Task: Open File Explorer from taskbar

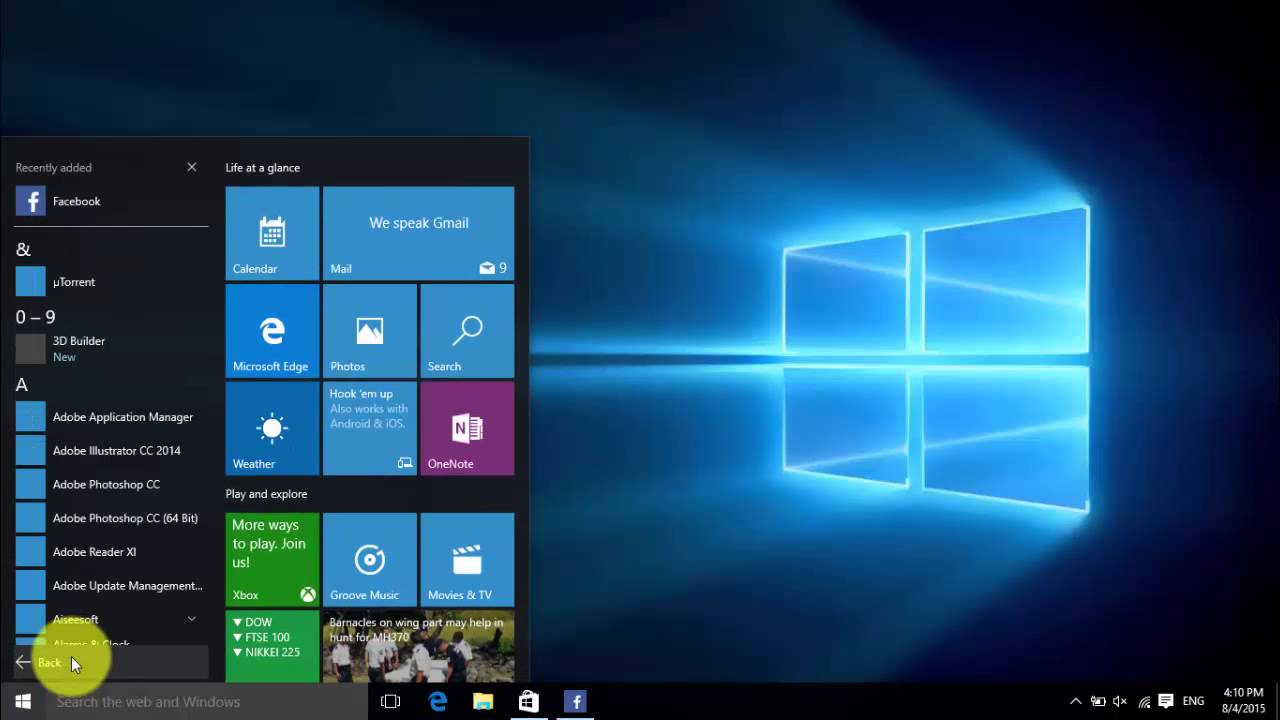Action: [x=483, y=702]
